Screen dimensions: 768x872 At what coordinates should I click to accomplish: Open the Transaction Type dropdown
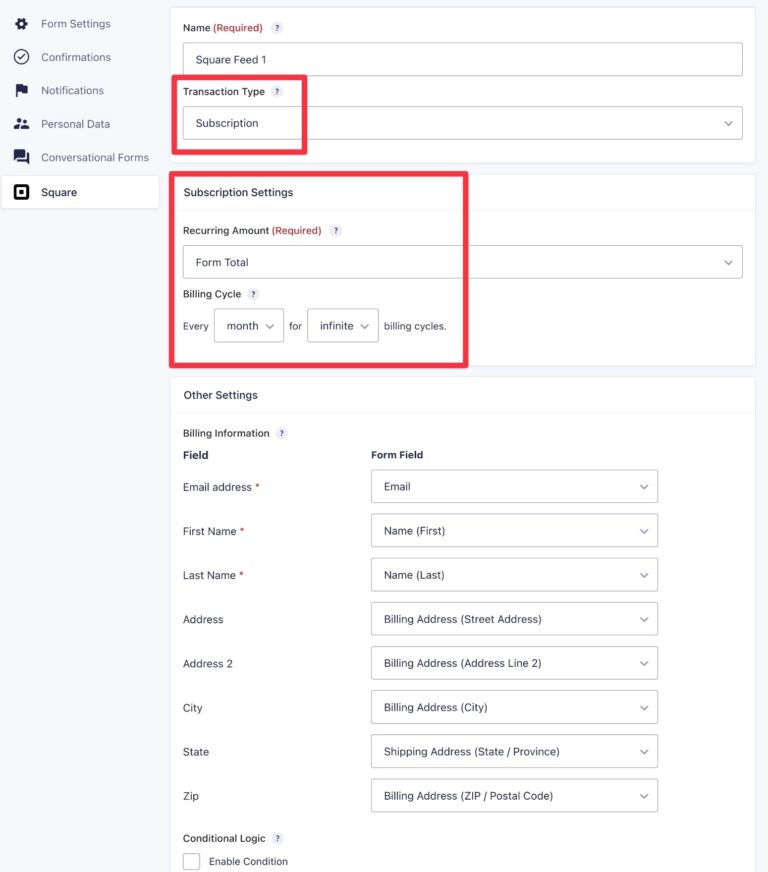[460, 122]
